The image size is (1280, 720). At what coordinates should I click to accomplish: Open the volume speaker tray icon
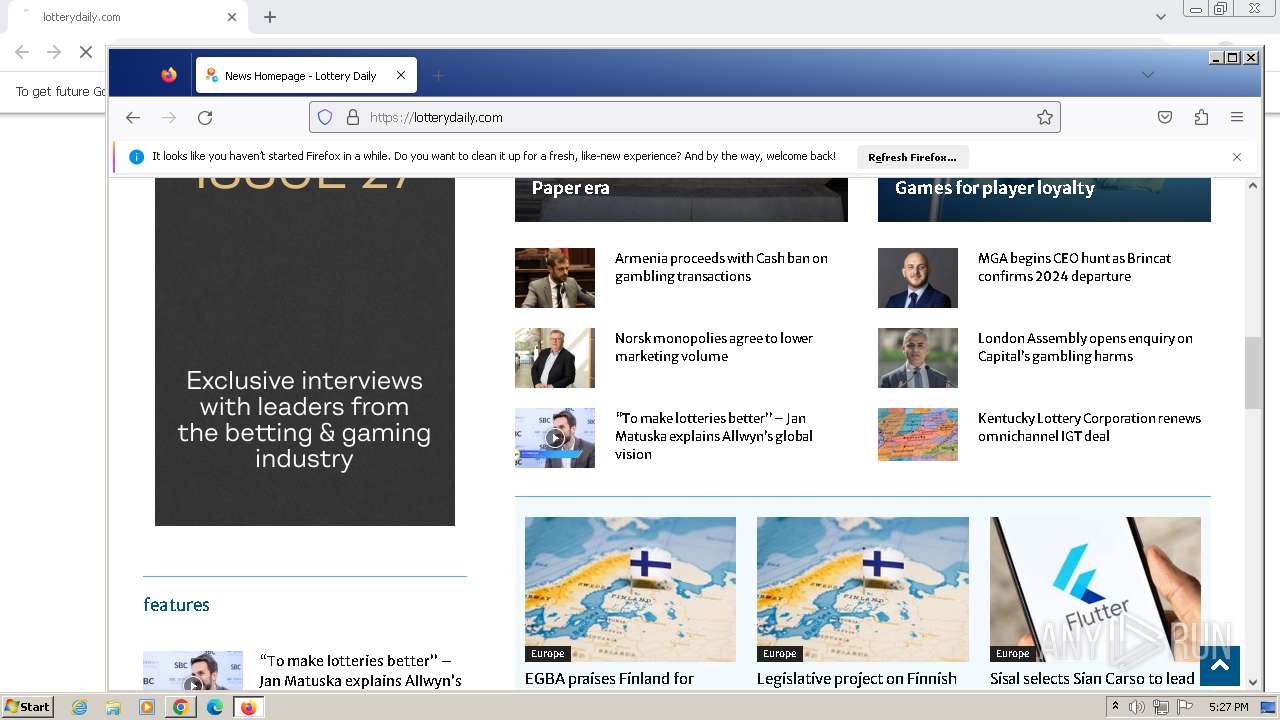pyautogui.click(x=1137, y=707)
